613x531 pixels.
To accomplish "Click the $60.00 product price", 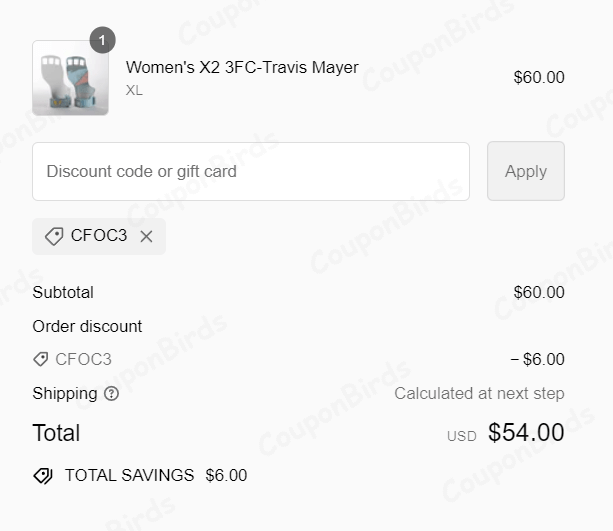I will (538, 77).
